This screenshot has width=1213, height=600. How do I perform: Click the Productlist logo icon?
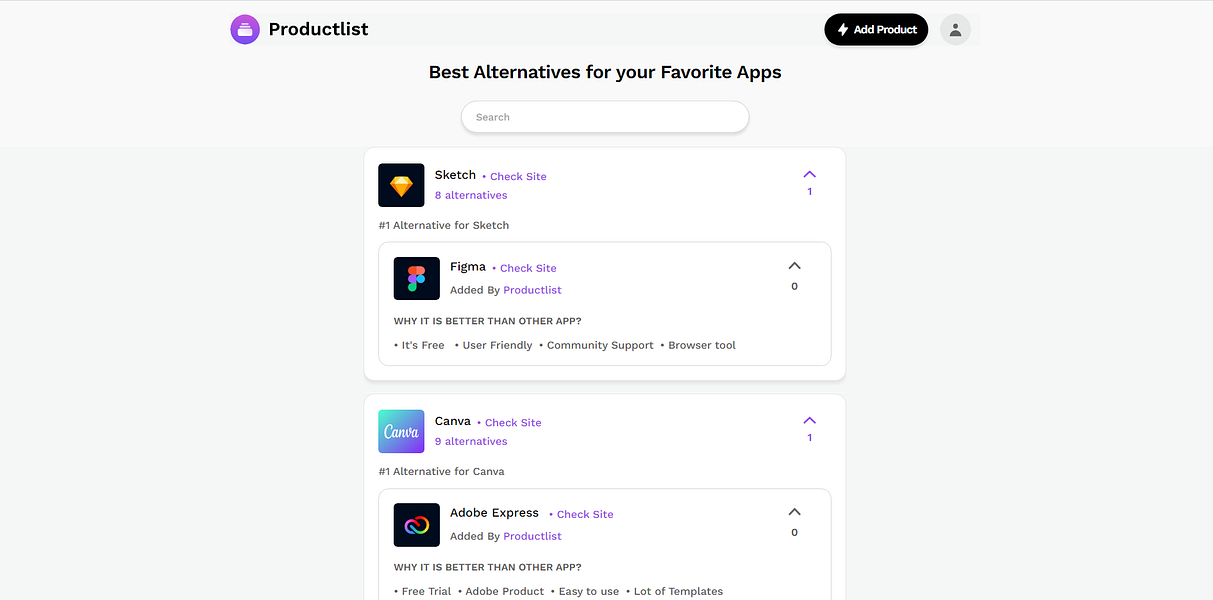[x=245, y=29]
